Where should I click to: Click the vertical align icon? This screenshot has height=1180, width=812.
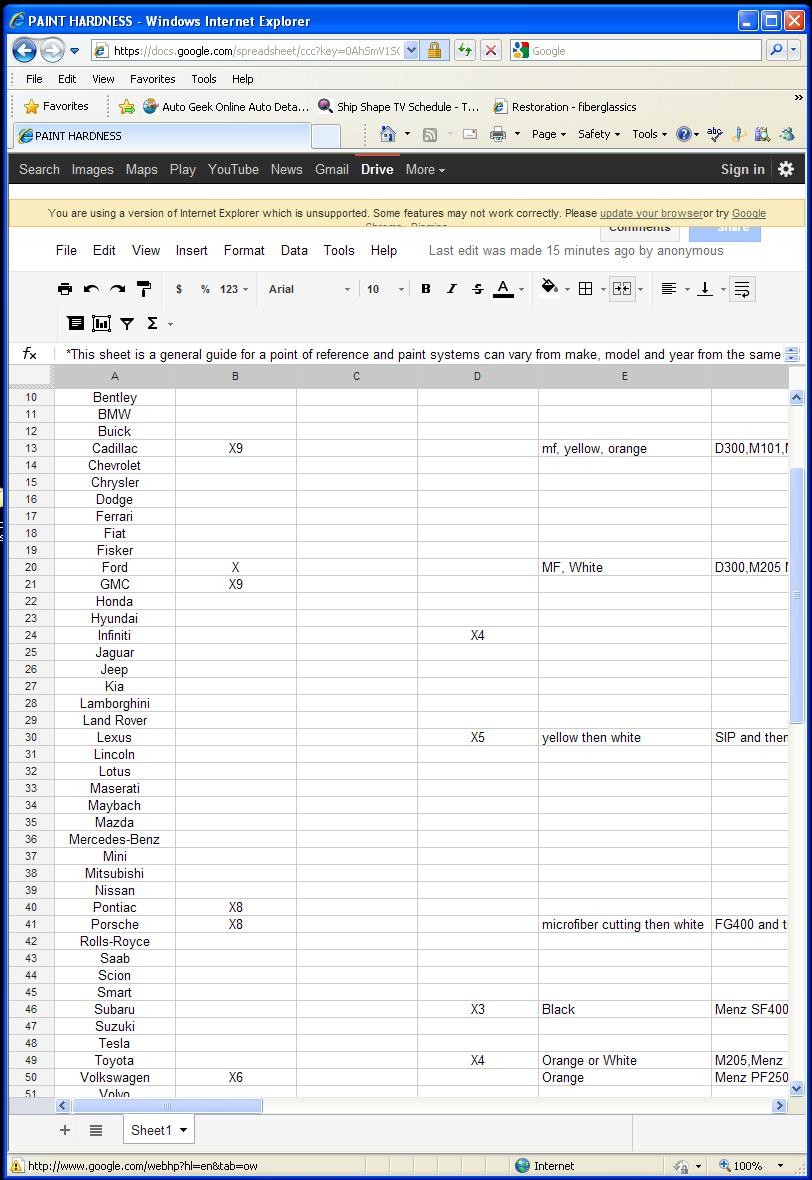point(704,289)
